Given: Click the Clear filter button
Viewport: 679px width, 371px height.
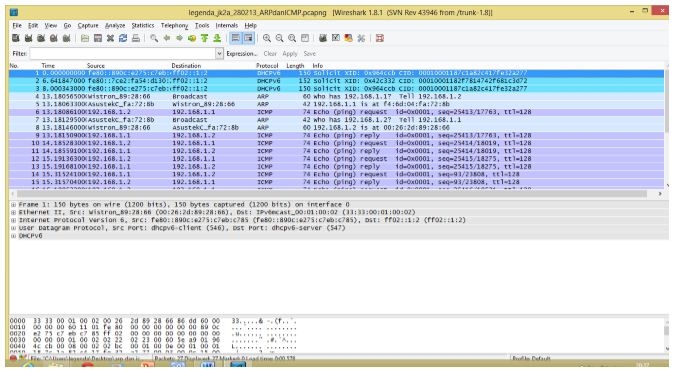Looking at the screenshot, I should click(x=270, y=54).
